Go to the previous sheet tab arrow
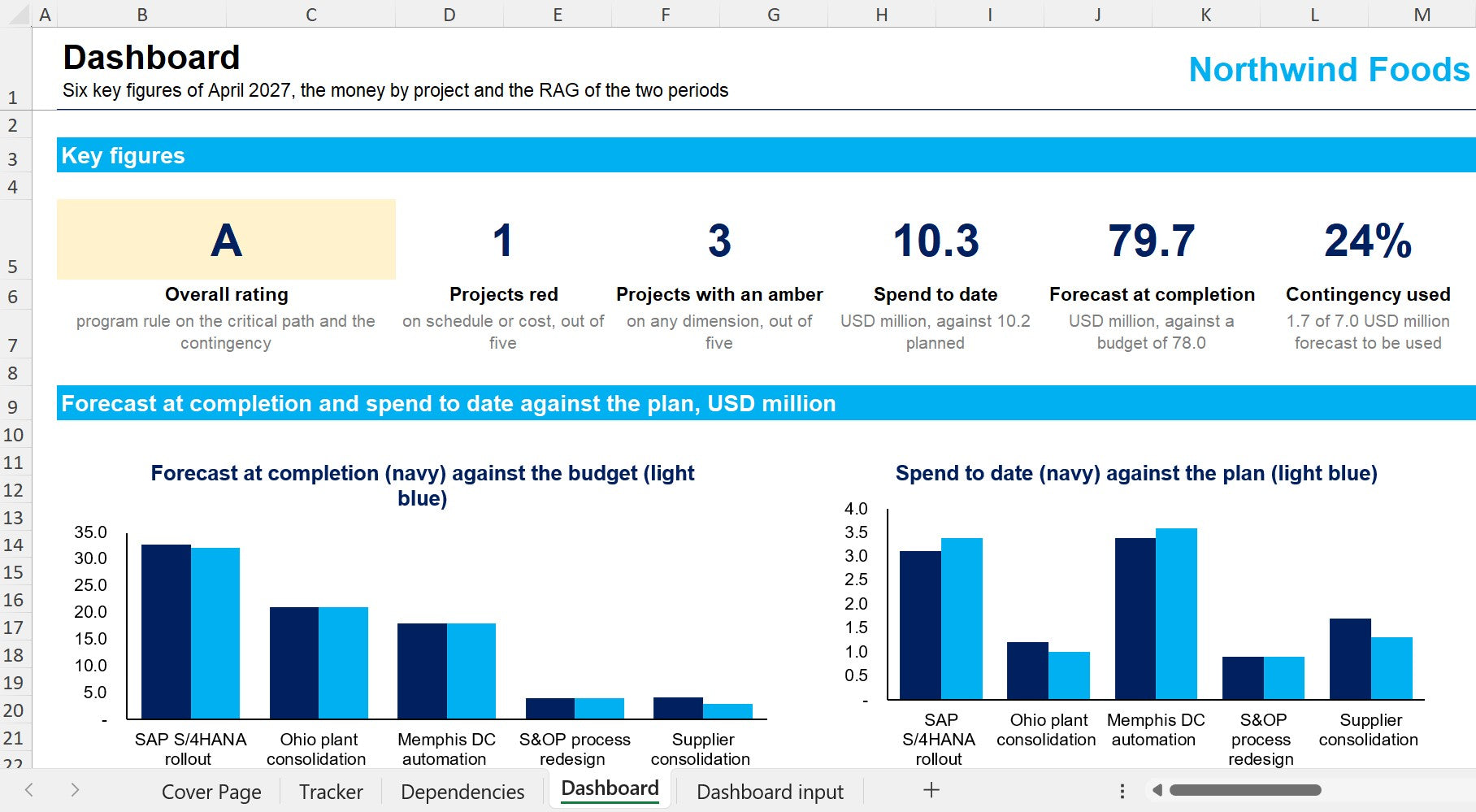 tap(29, 790)
